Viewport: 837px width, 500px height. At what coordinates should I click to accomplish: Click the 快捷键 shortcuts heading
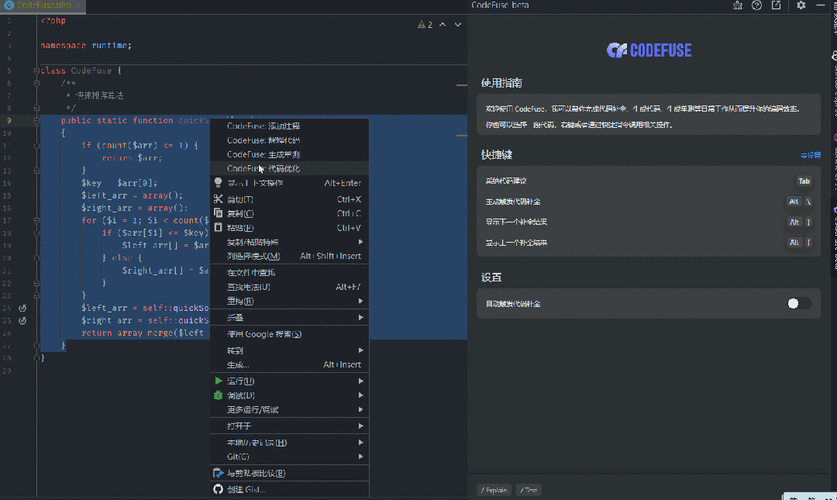[496, 155]
